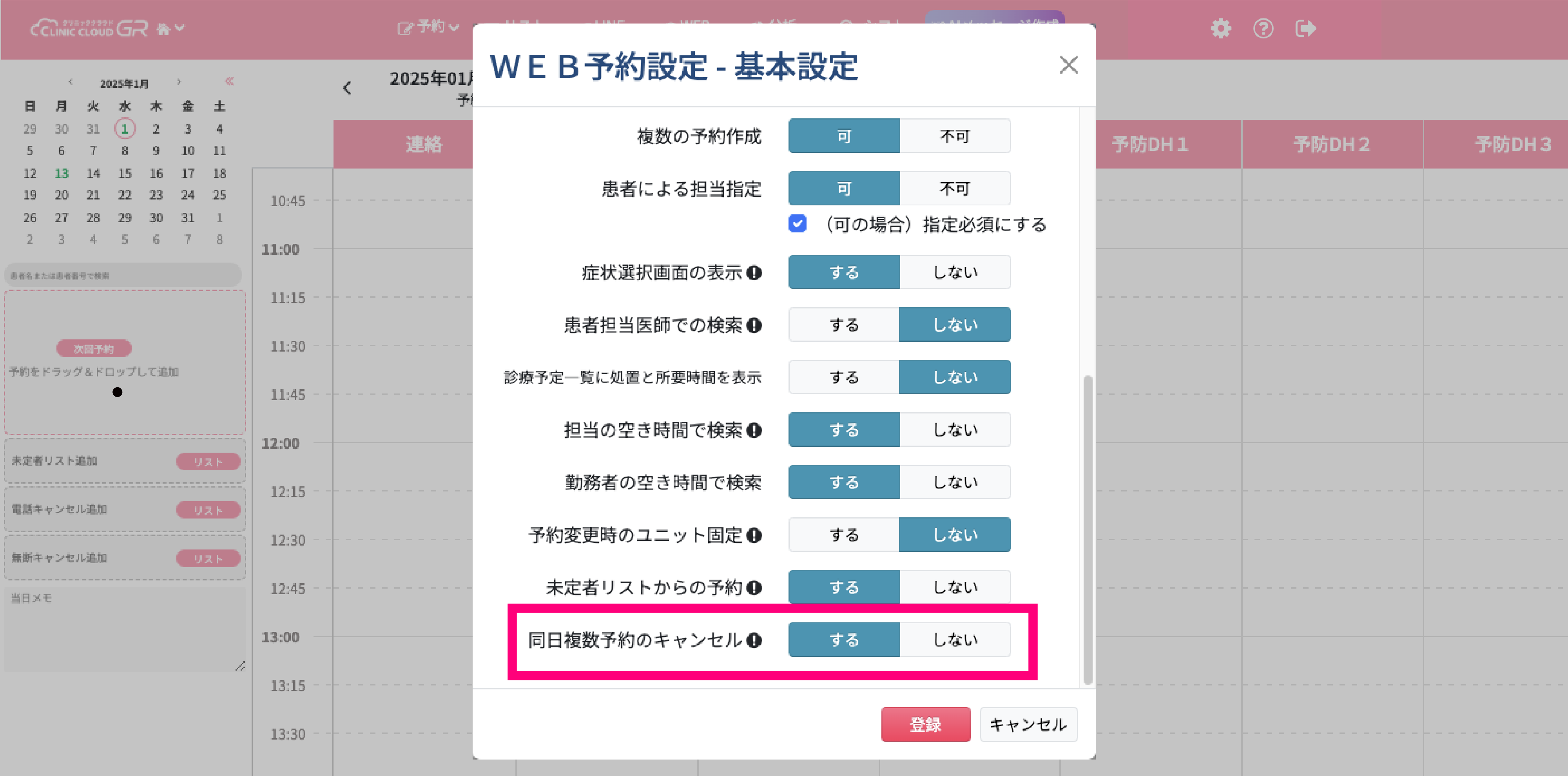Collapse sidebar with double chevron icon
This screenshot has height=776, width=1568.
pos(230,81)
